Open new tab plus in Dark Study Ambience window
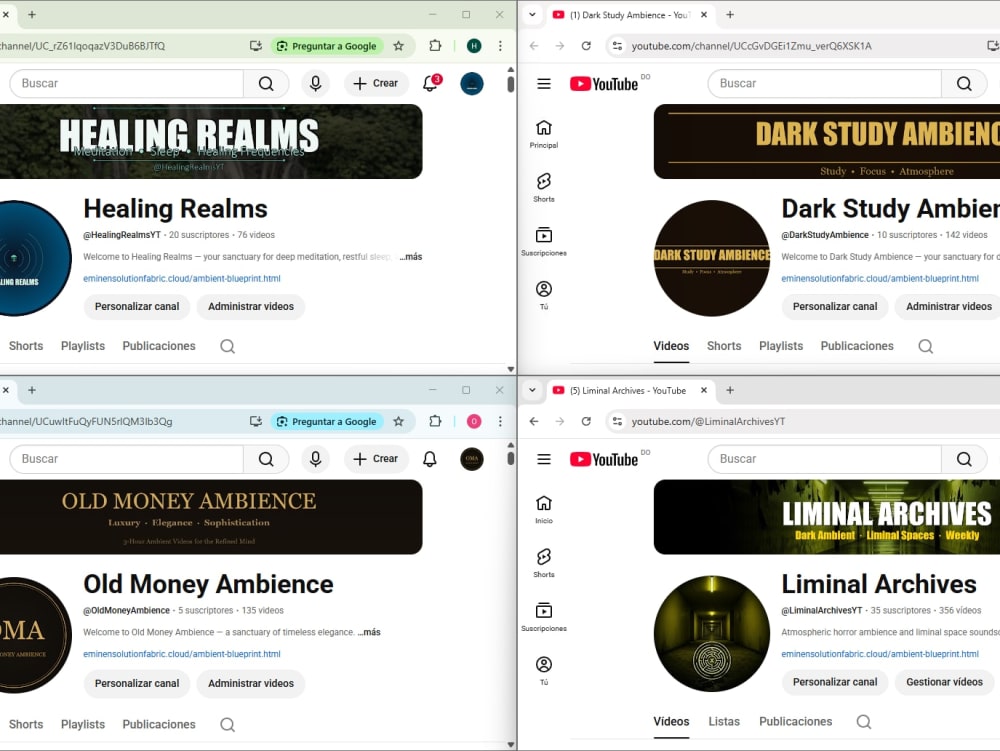 (730, 15)
